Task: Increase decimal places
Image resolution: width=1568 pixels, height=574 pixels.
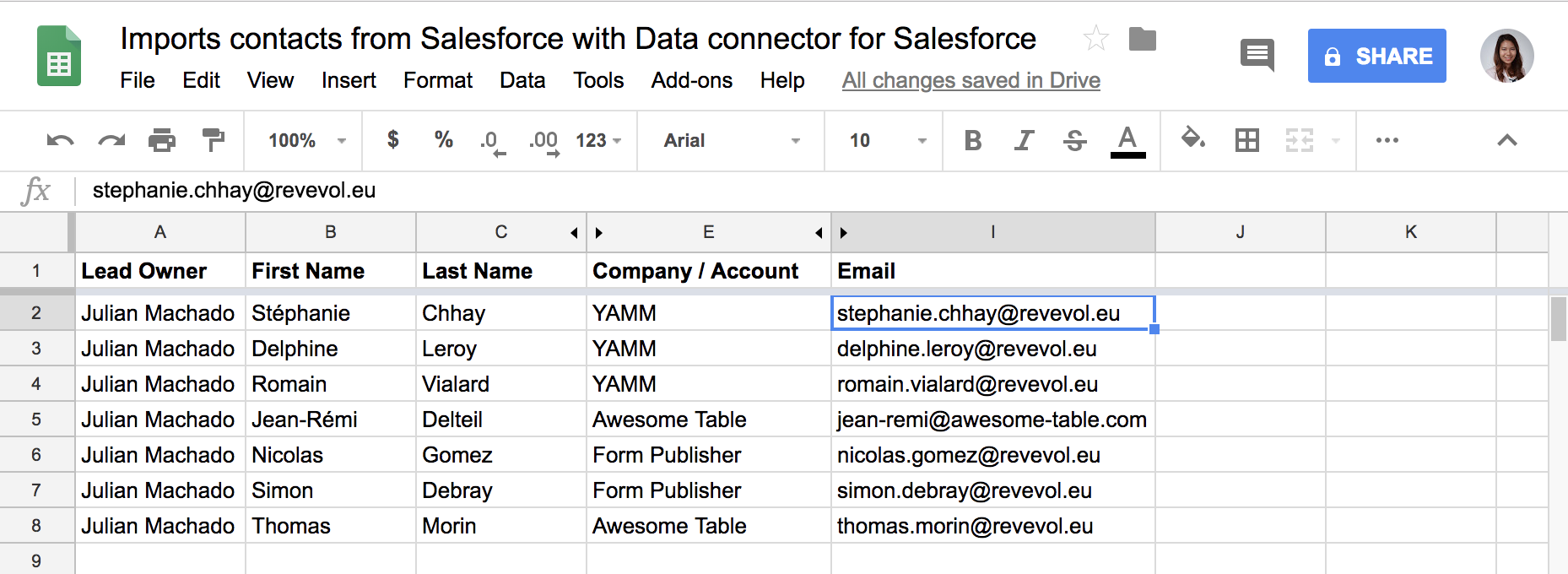Action: [x=544, y=142]
